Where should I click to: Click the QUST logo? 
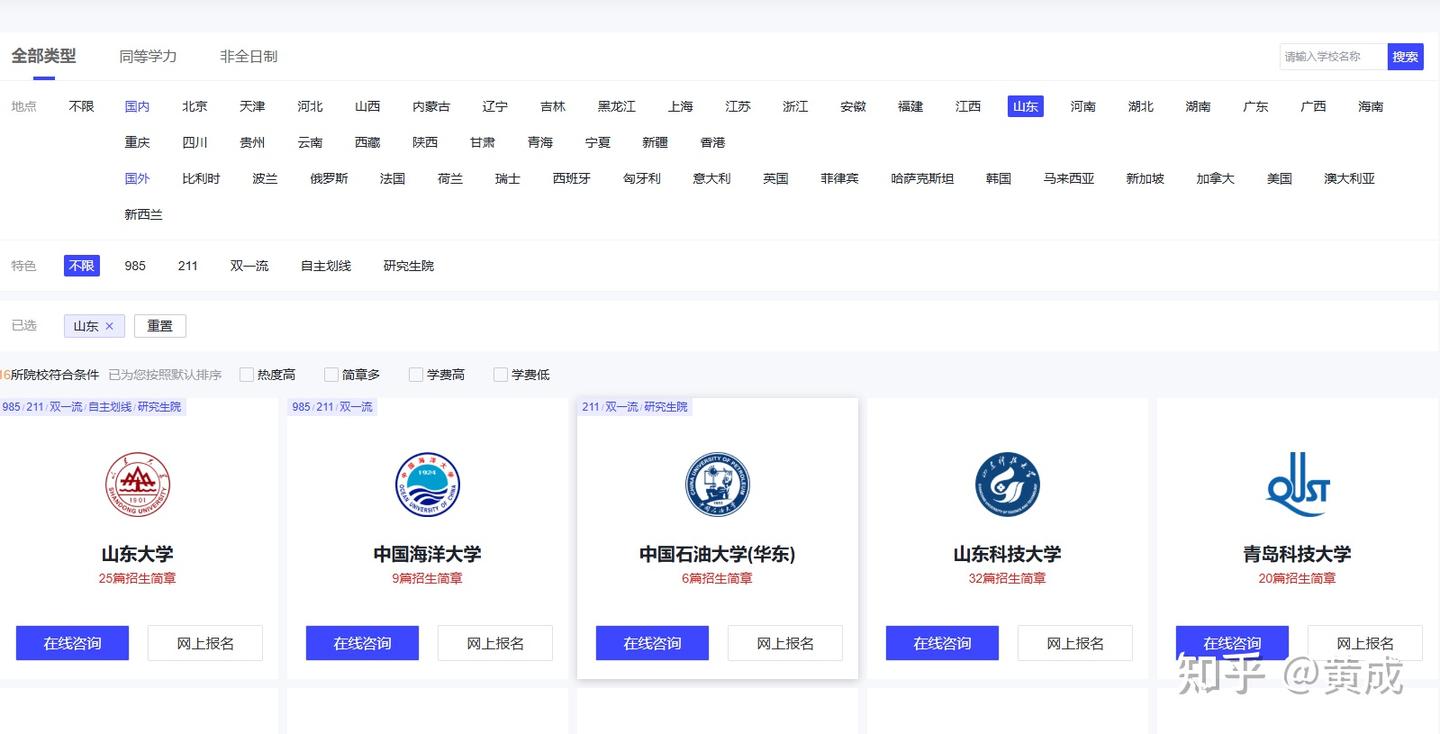pos(1297,484)
